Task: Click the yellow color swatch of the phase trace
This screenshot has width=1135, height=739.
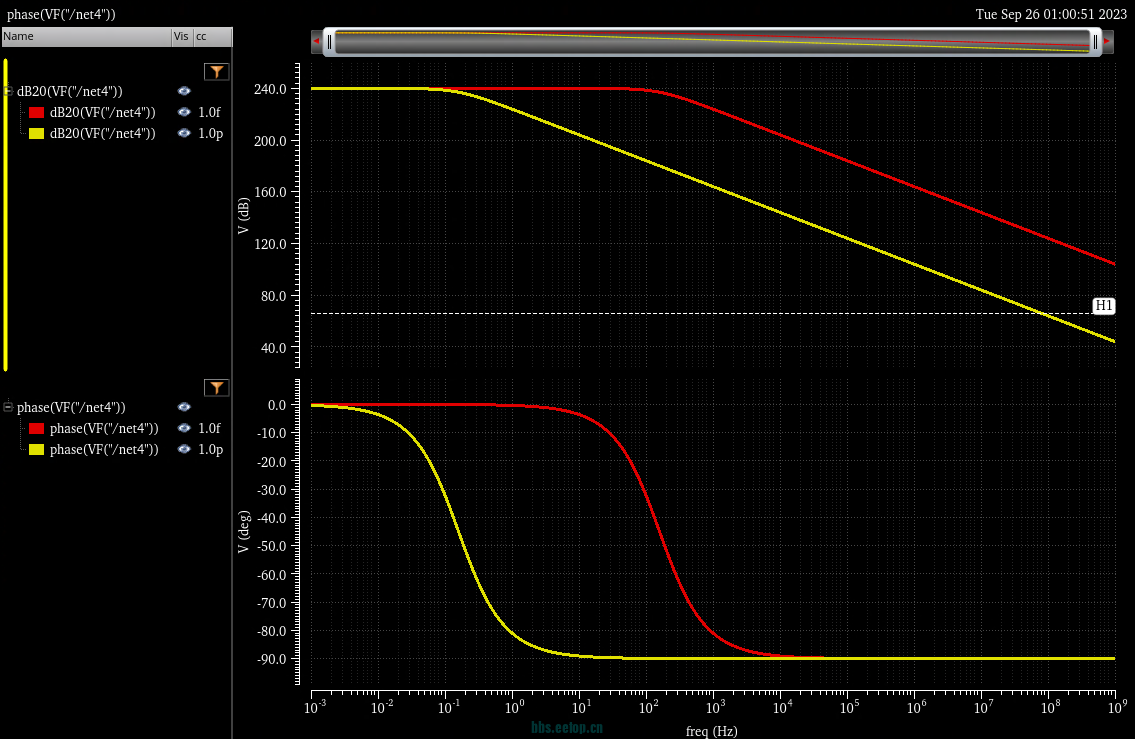Action: [x=36, y=449]
